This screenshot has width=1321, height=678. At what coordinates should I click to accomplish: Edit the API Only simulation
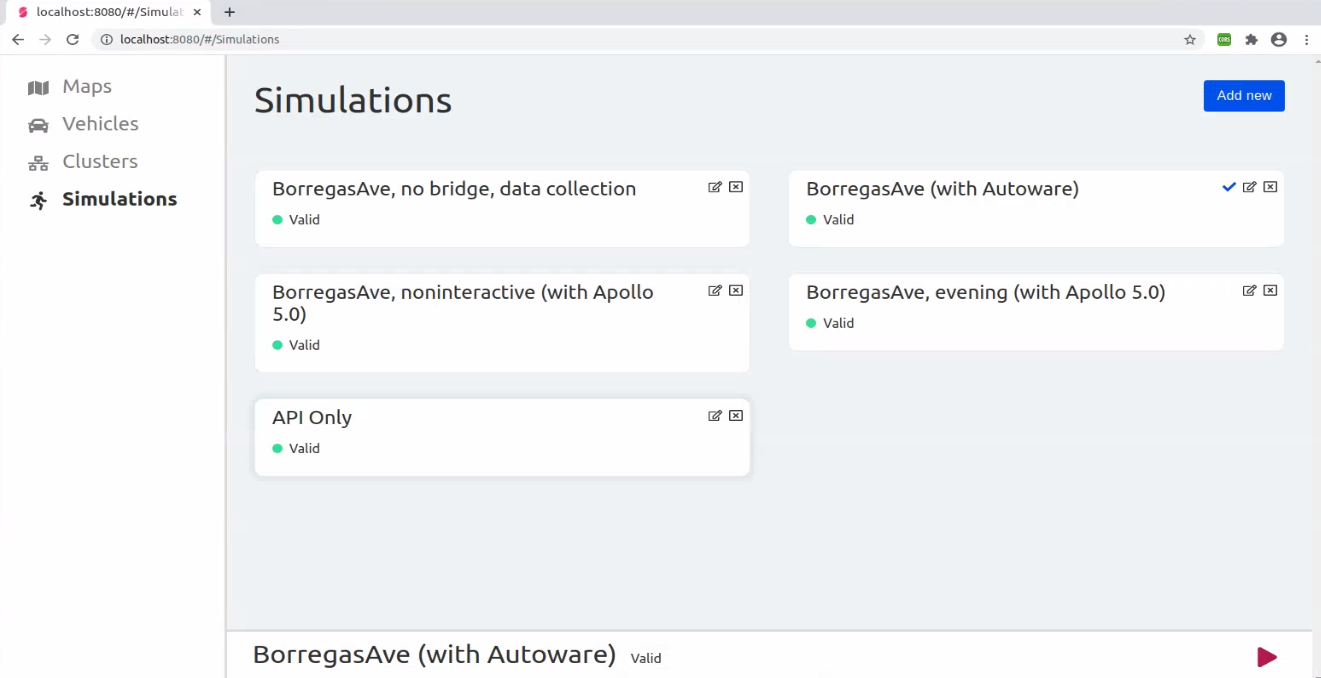pos(715,416)
